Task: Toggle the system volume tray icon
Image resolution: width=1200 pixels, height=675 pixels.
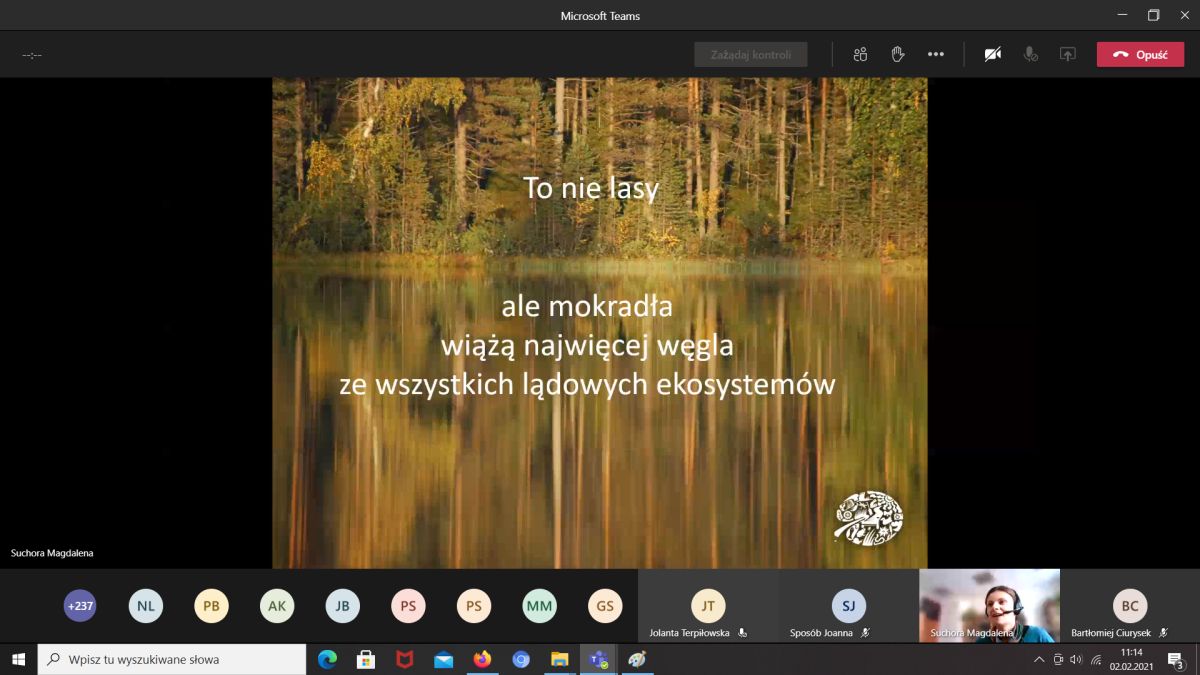Action: pyautogui.click(x=1076, y=660)
